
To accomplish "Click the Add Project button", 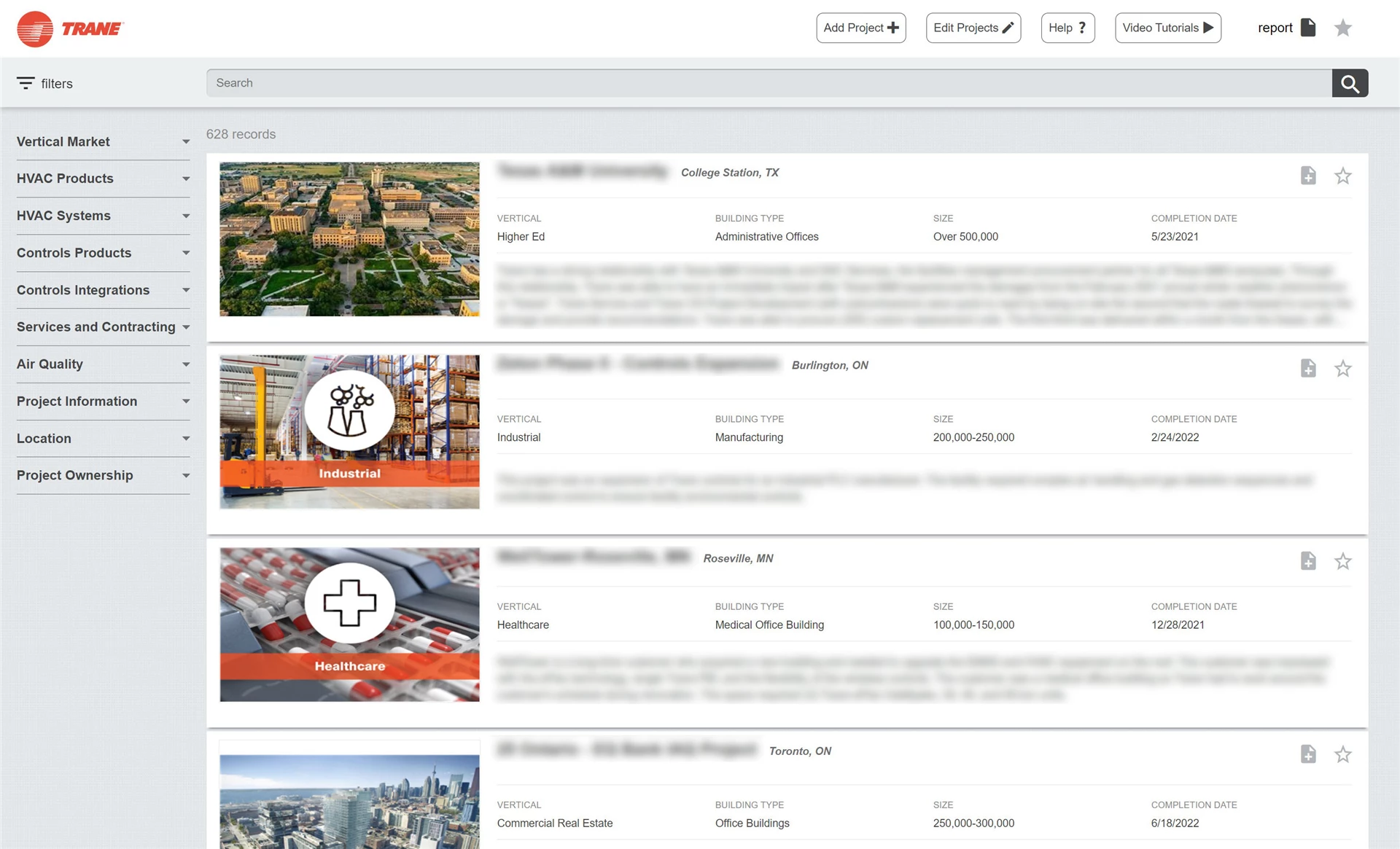I will [860, 28].
